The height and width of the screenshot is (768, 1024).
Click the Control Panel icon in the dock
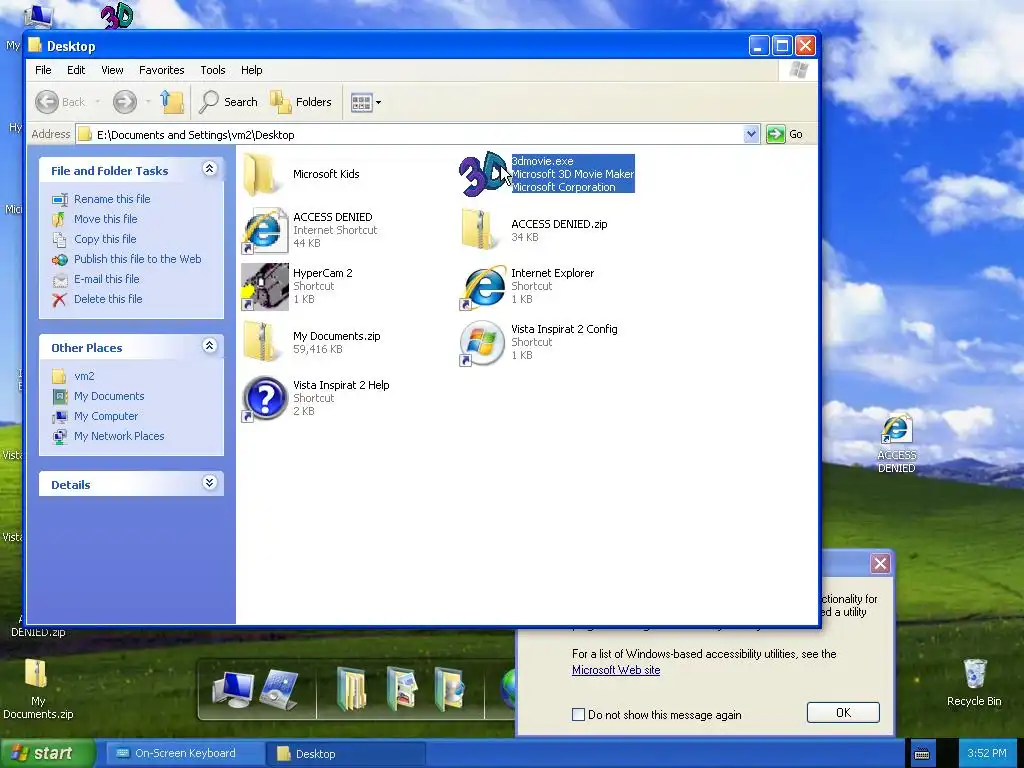point(280,690)
